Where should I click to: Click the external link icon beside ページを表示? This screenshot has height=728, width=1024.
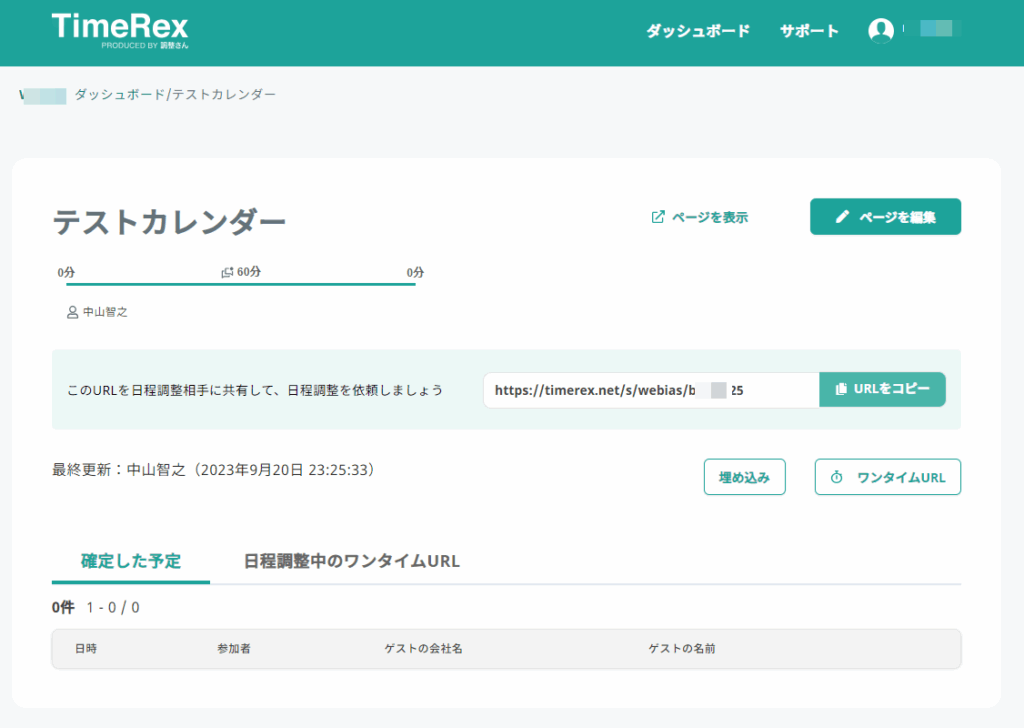coord(658,217)
